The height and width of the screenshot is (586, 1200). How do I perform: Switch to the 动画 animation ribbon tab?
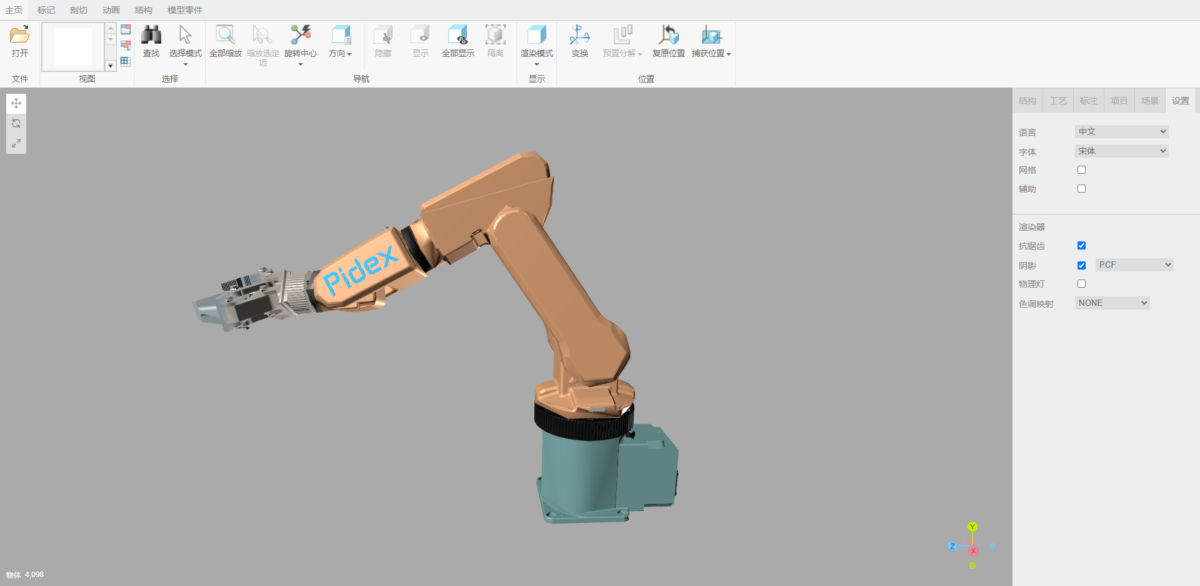pos(111,10)
